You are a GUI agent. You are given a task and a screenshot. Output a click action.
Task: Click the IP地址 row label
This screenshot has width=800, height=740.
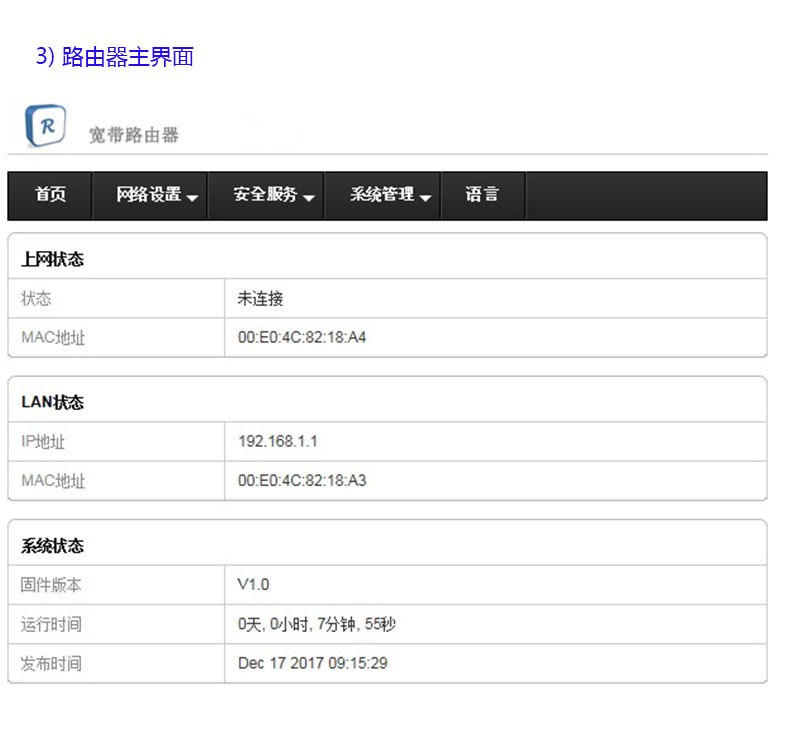pos(43,441)
